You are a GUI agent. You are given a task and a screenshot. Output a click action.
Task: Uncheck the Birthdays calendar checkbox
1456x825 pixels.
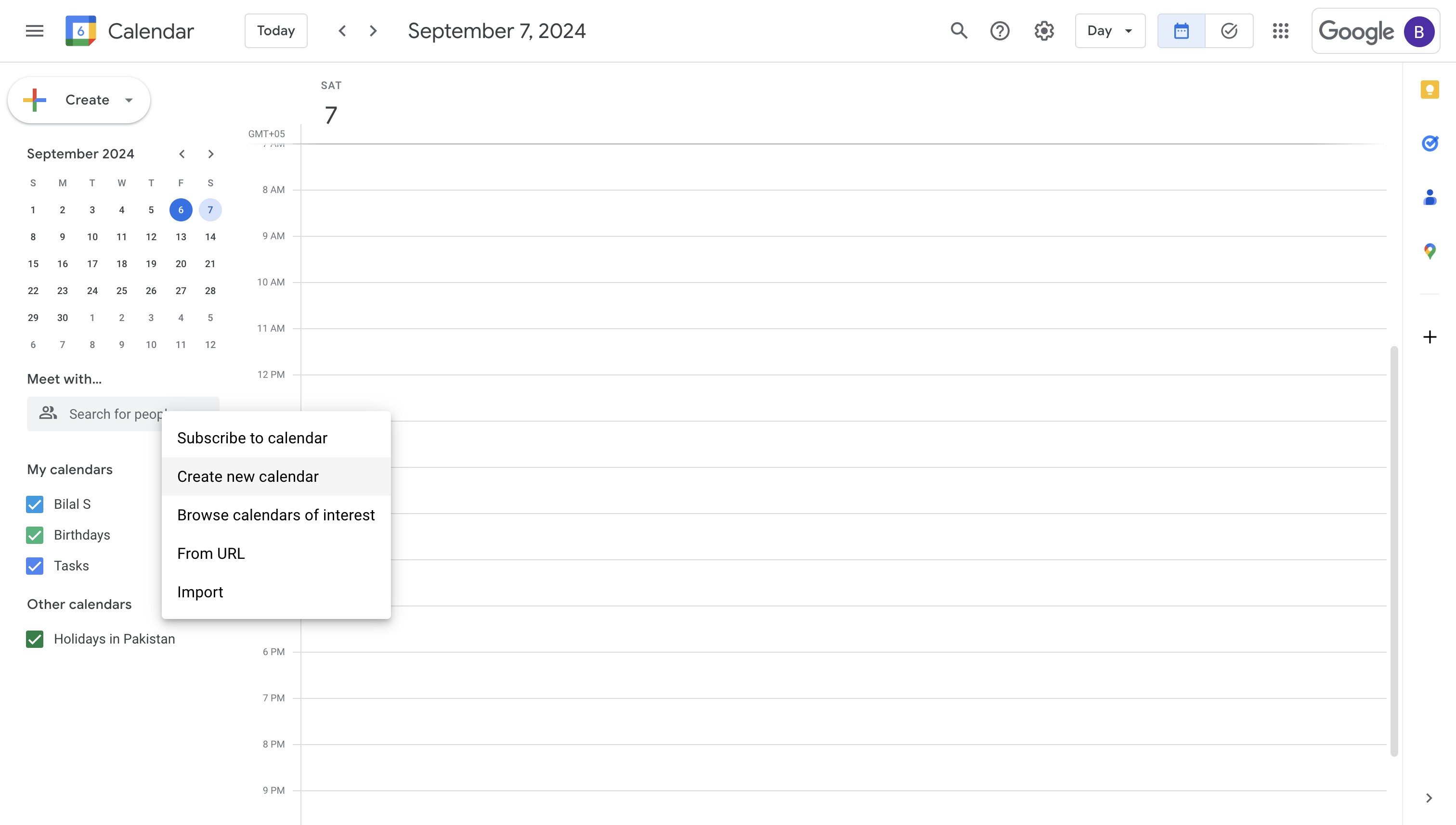tap(35, 535)
